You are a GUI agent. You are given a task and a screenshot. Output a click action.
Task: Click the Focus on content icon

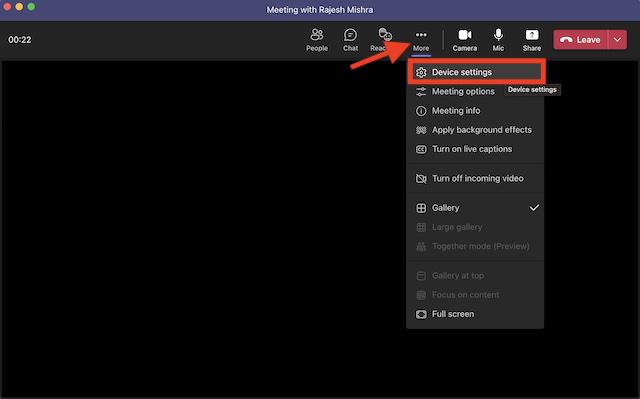[x=421, y=295]
